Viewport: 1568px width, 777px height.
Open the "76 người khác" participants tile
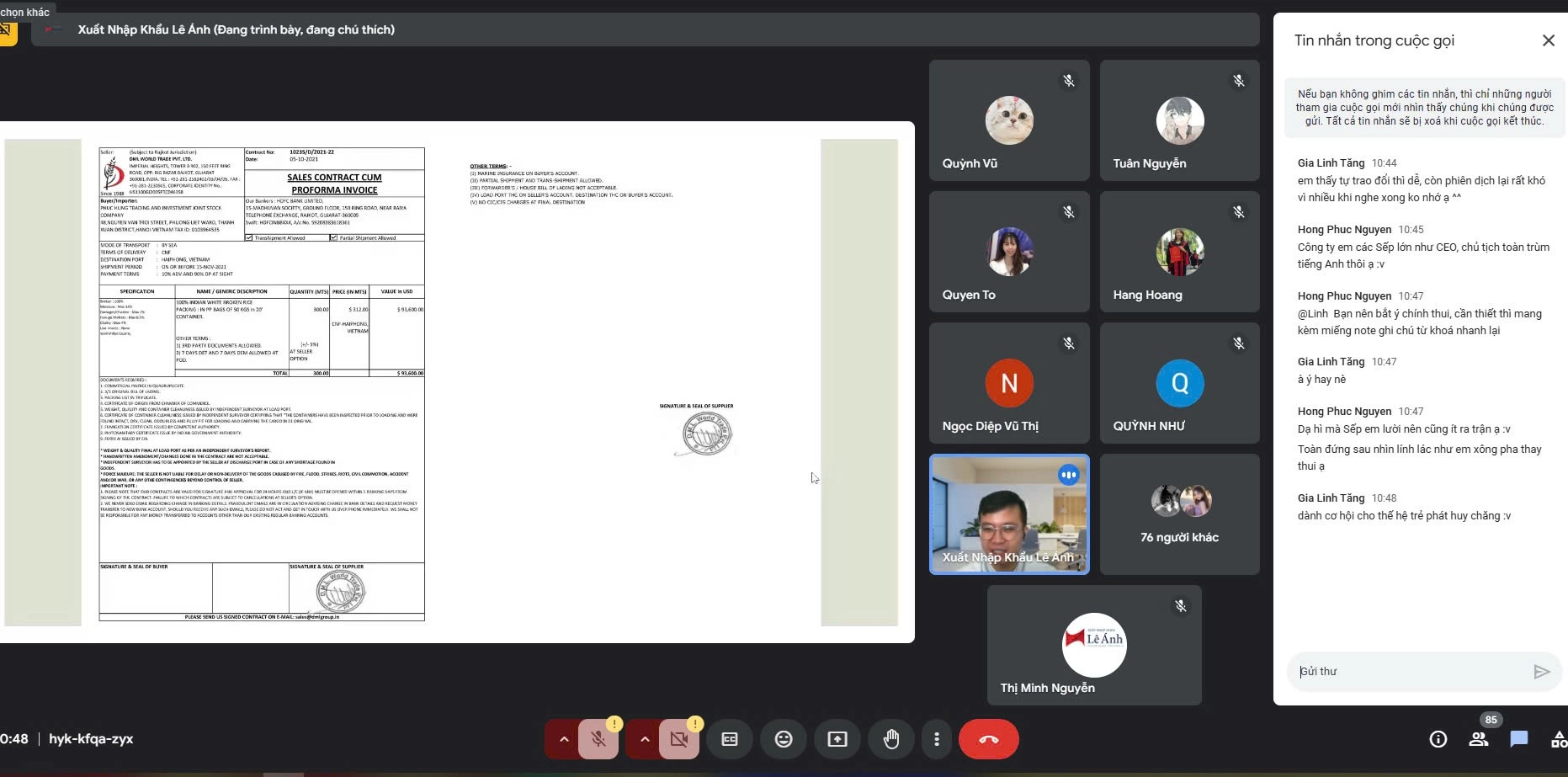coord(1179,514)
